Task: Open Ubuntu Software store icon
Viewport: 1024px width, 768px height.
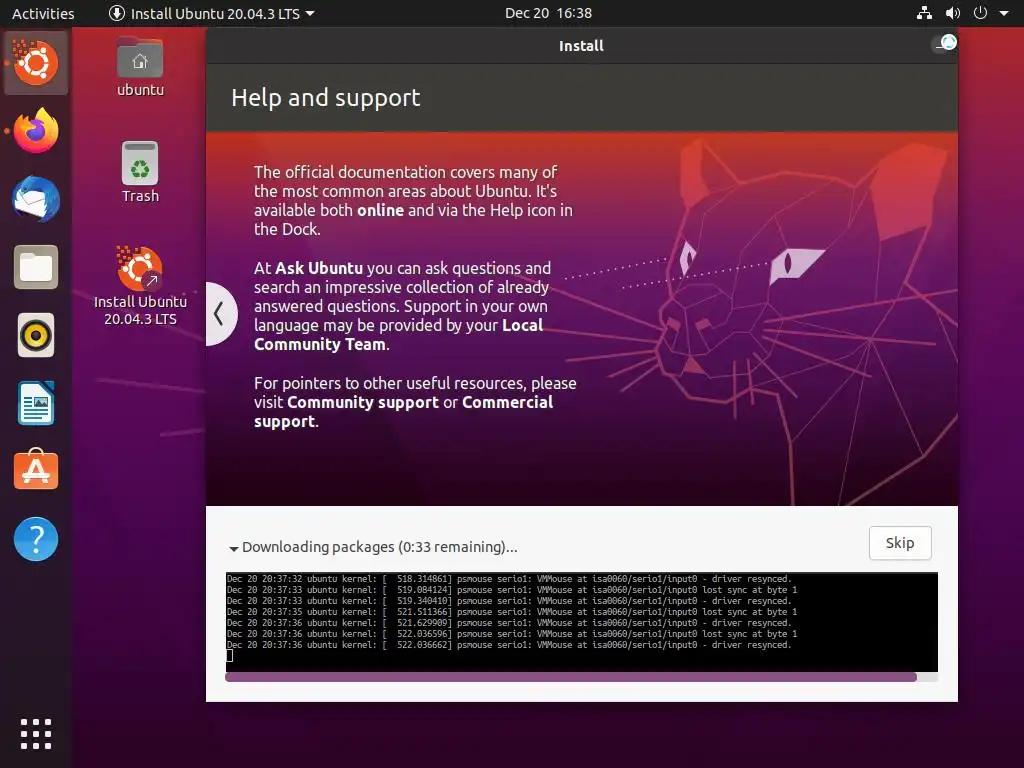Action: (36, 470)
